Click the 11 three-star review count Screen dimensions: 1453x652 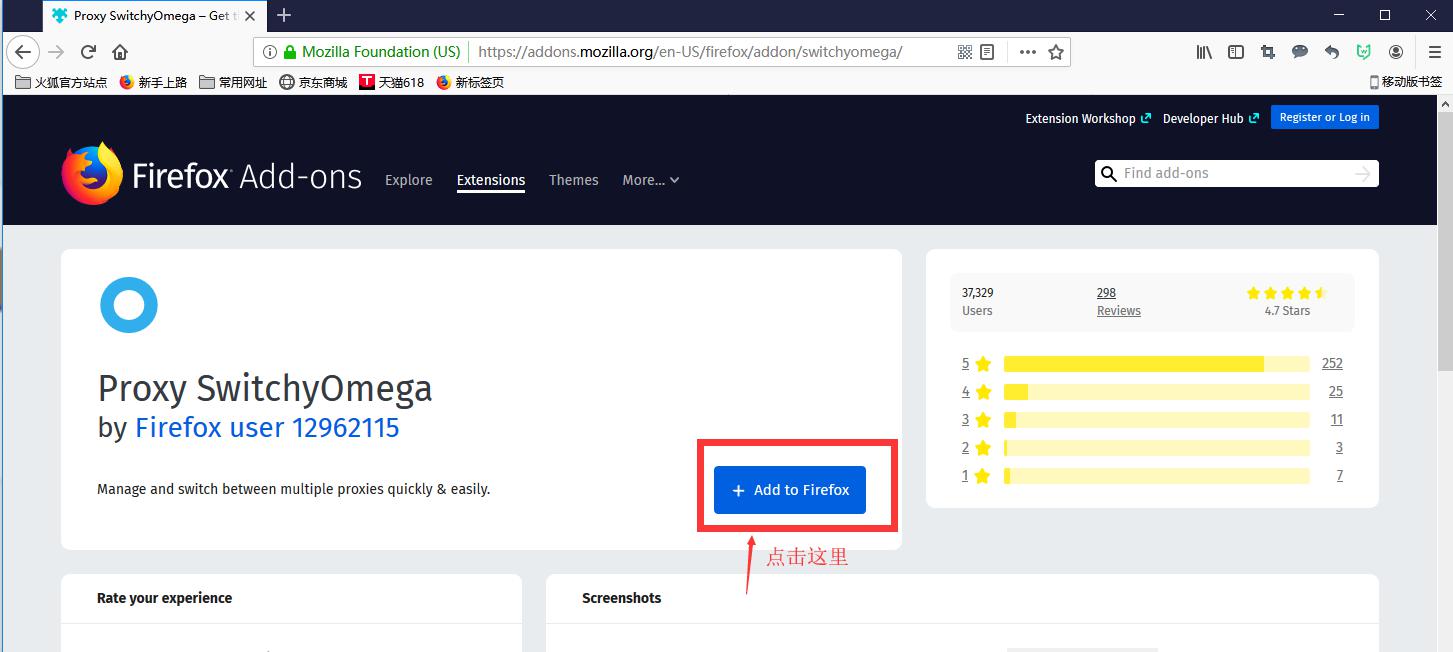point(1337,420)
